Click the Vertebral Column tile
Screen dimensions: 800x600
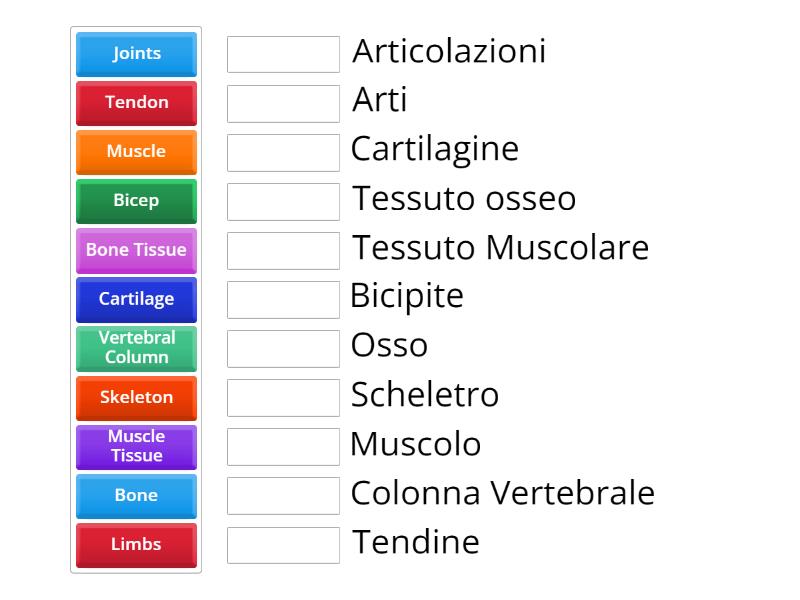pyautogui.click(x=136, y=348)
